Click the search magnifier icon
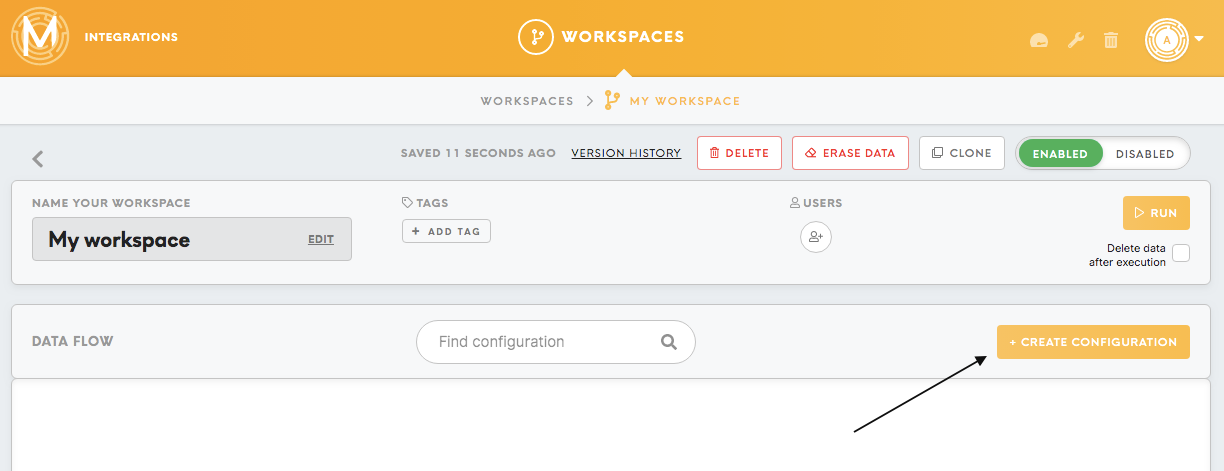1224x471 pixels. click(x=669, y=342)
